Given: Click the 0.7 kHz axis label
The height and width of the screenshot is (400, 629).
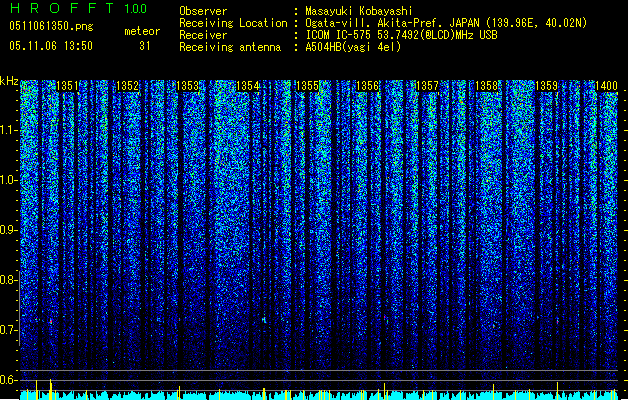Looking at the screenshot, I should pyautogui.click(x=9, y=330).
